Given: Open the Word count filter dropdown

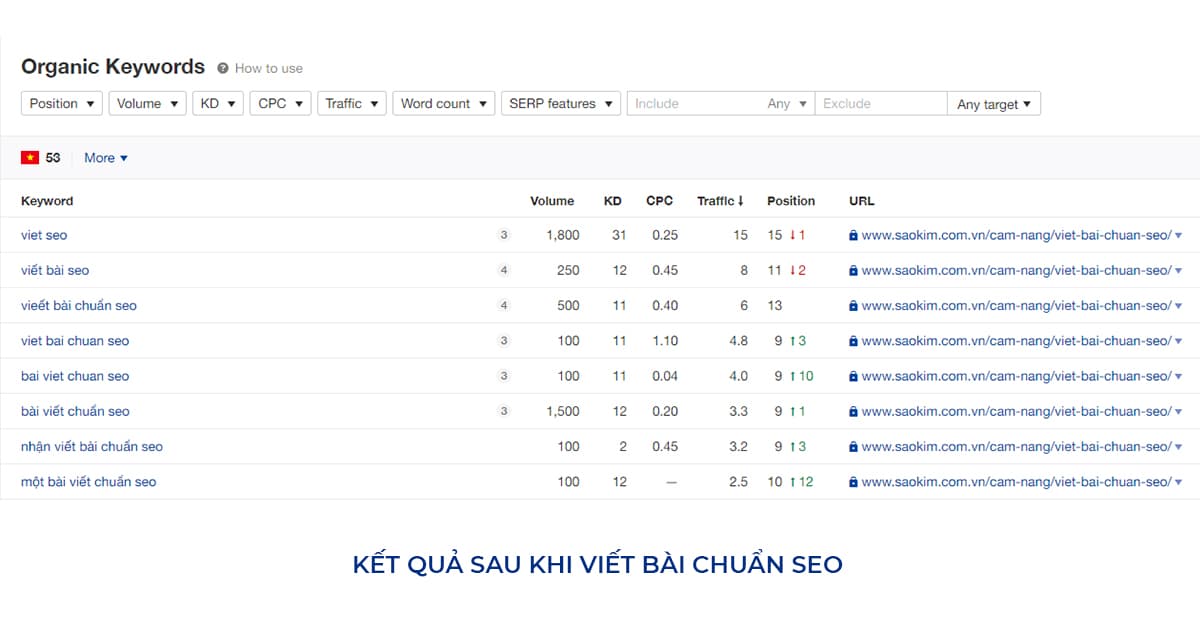Looking at the screenshot, I should [443, 103].
